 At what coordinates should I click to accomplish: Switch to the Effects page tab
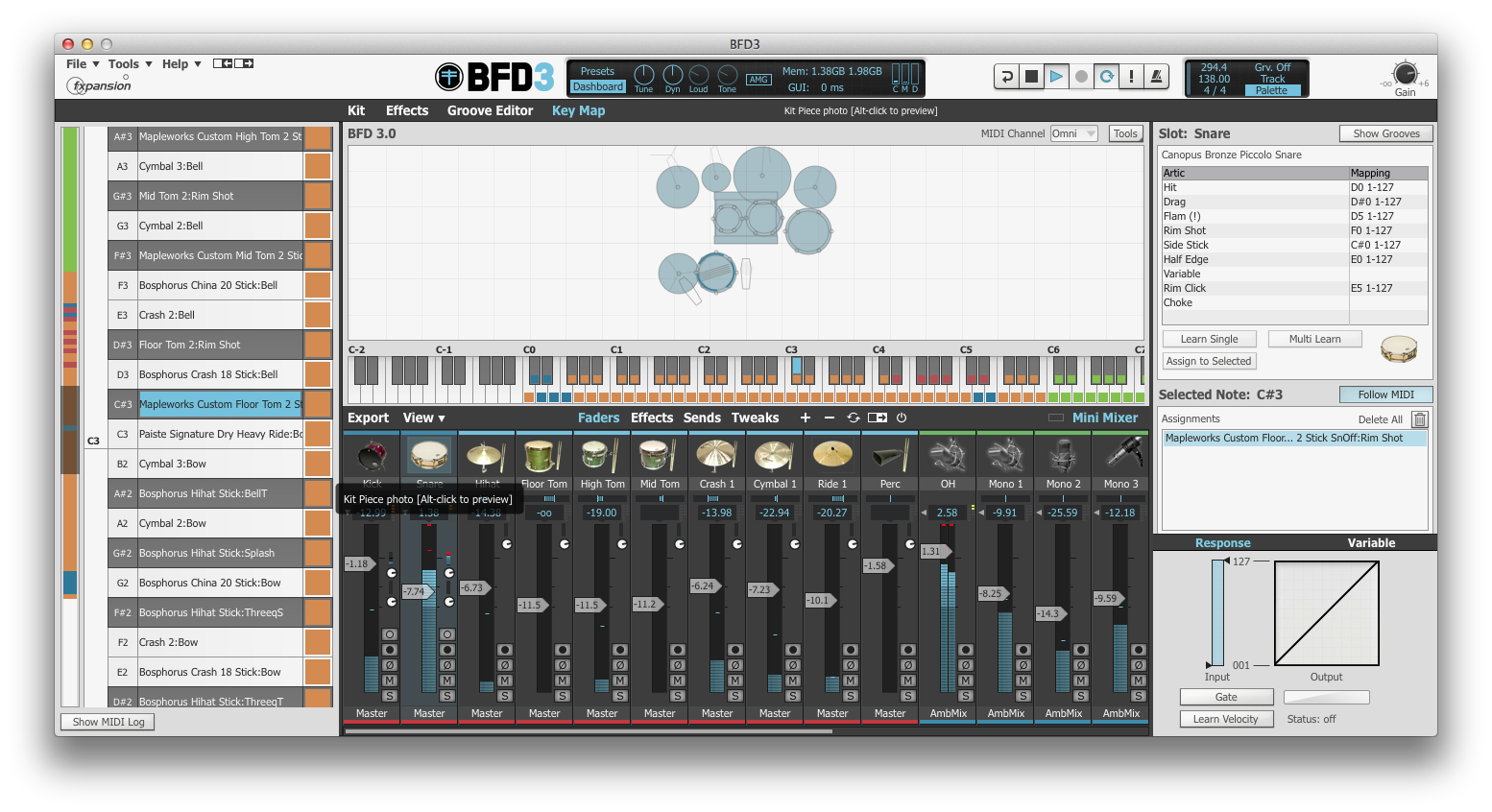(x=407, y=110)
